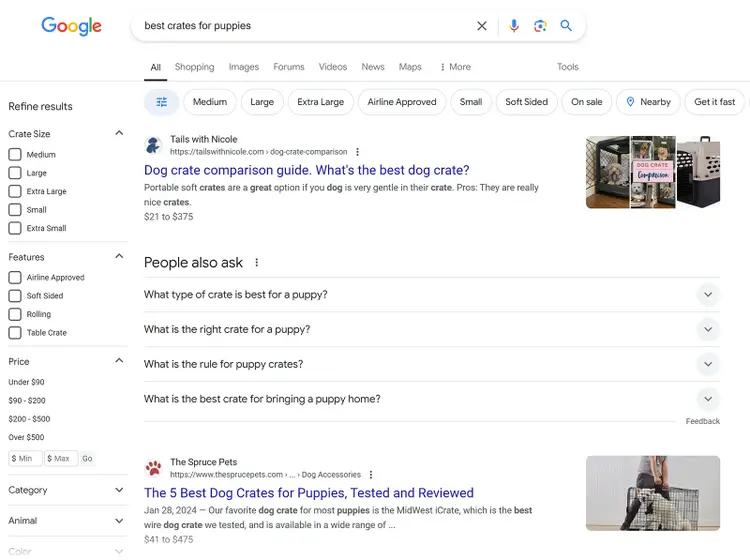Apply the Get it fast filter chip
Image resolution: width=750 pixels, height=560 pixels.
pyautogui.click(x=715, y=102)
